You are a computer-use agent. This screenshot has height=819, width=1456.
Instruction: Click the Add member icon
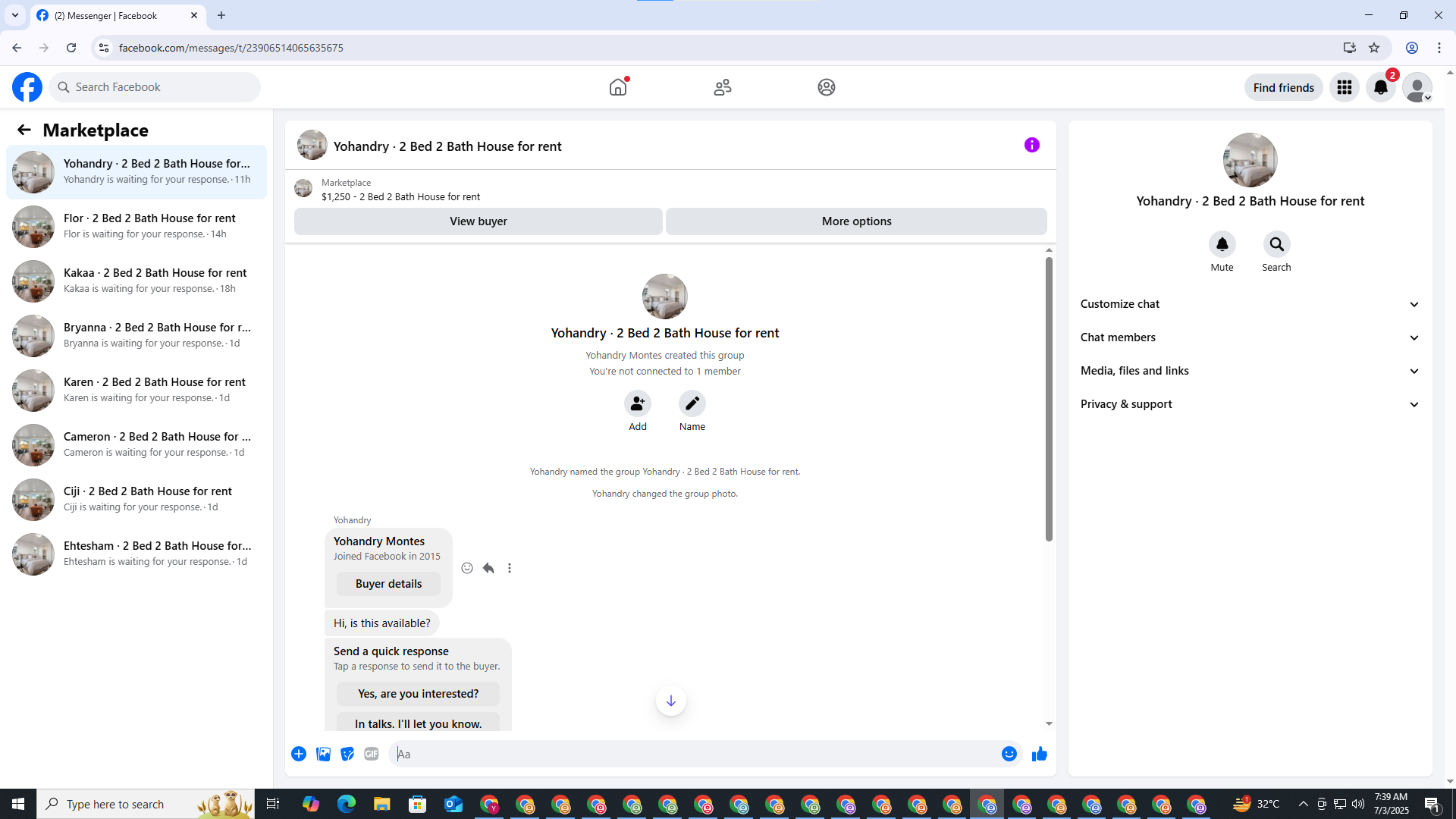(637, 403)
